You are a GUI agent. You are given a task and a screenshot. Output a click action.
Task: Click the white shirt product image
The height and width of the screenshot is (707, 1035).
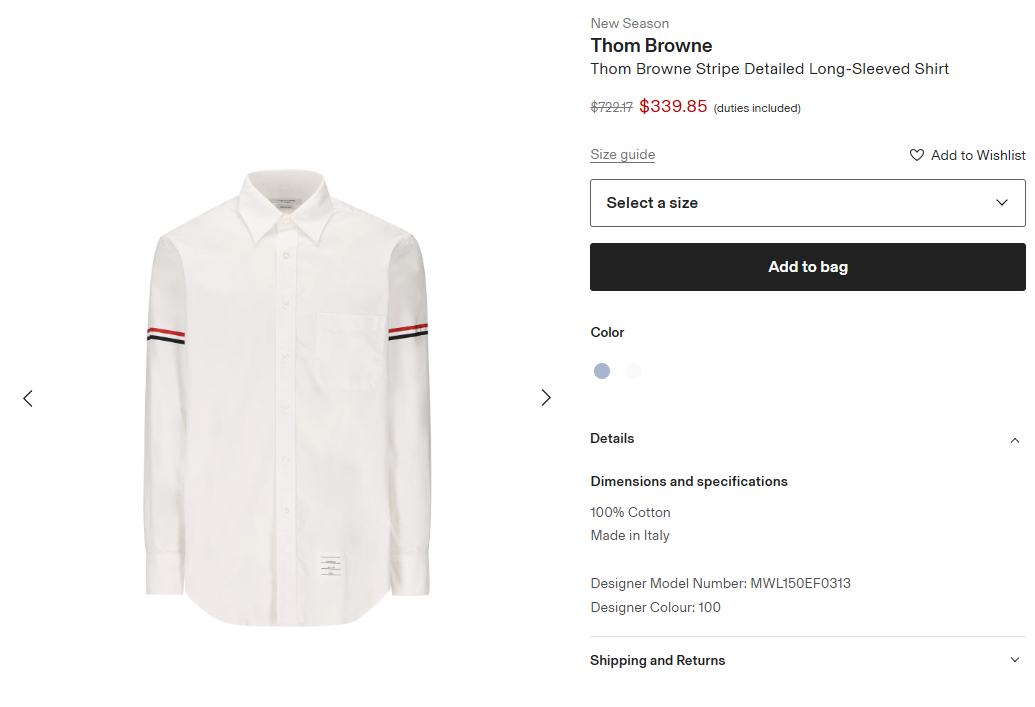(x=287, y=398)
